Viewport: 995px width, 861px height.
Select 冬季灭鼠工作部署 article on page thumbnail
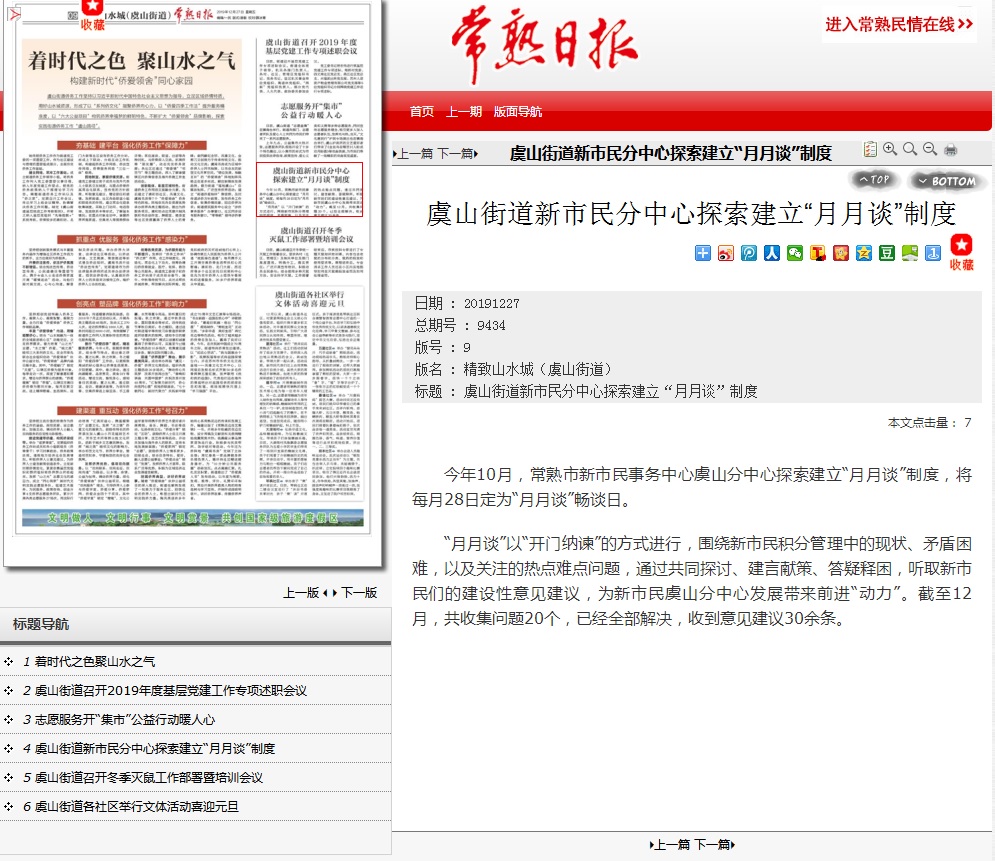311,251
